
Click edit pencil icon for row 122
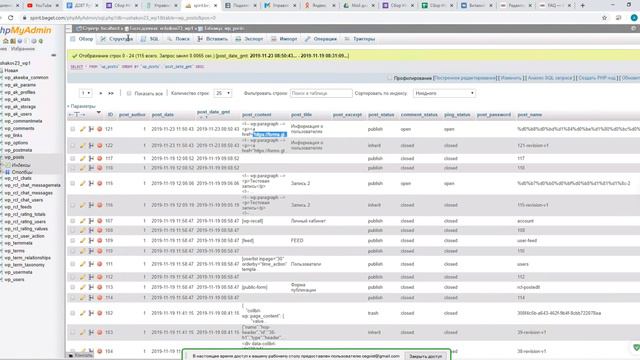pos(83,145)
